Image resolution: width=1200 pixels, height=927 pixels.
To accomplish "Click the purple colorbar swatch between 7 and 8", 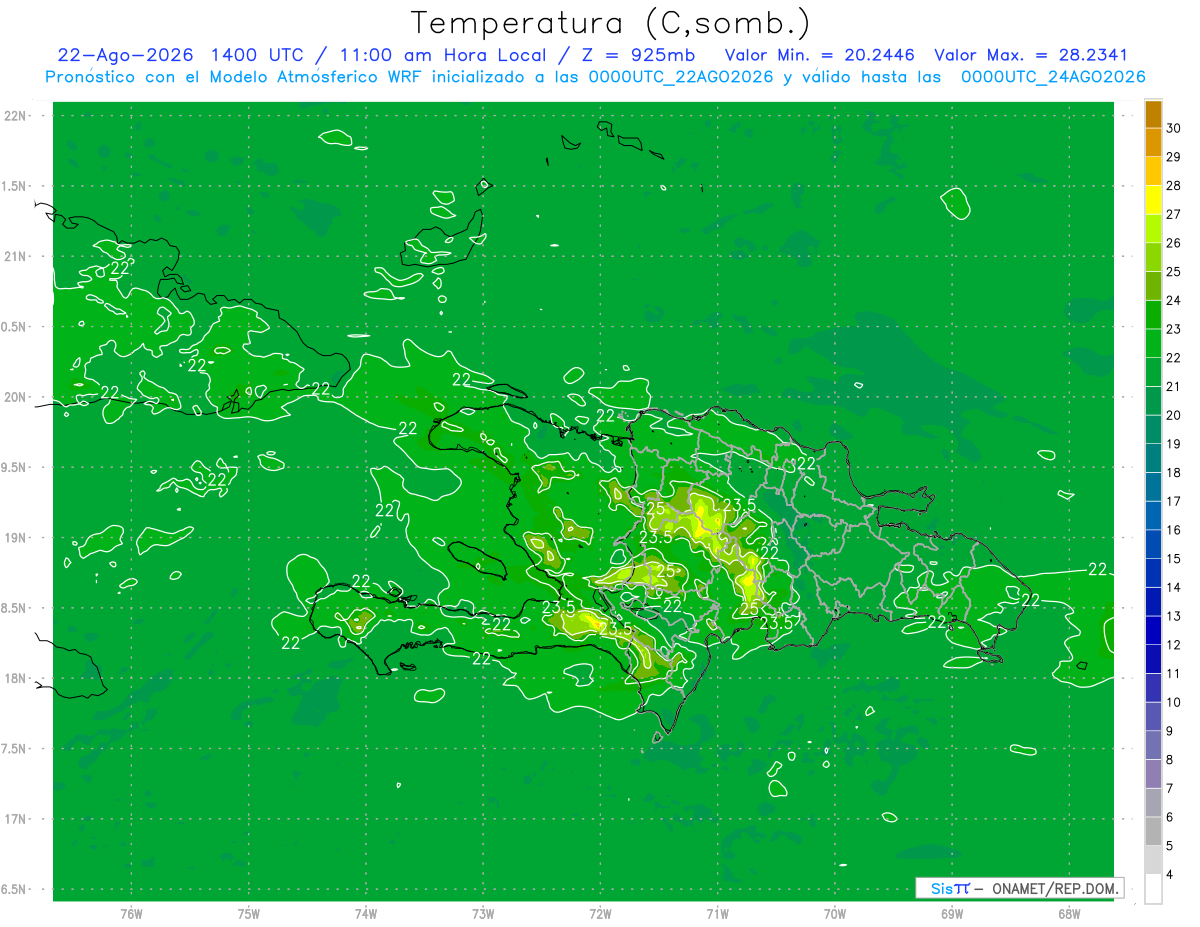I will pos(1153,774).
